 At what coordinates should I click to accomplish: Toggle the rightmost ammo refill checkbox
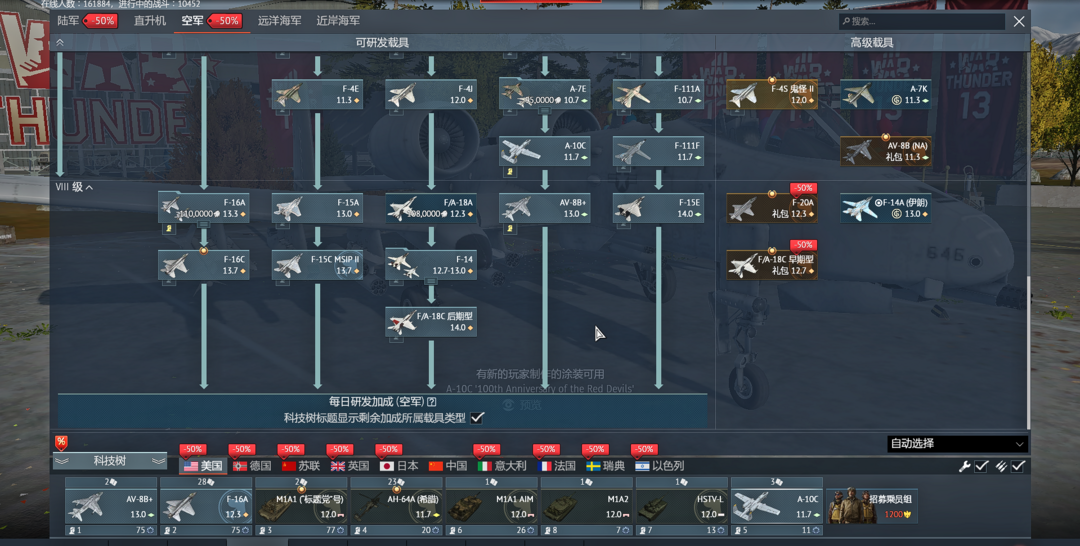tap(1018, 466)
